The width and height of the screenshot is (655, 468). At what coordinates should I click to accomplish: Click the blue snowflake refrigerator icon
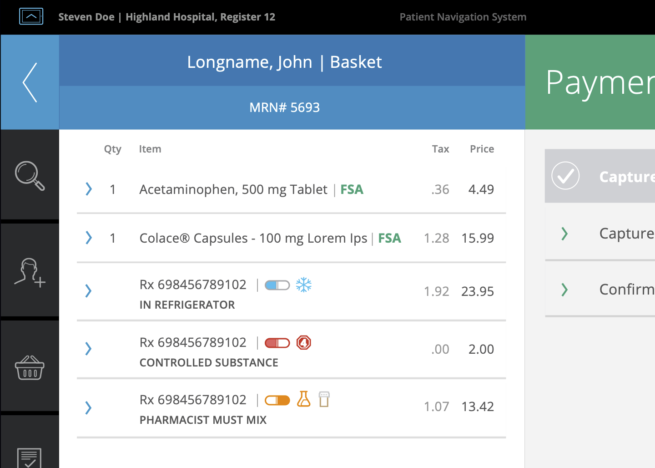pos(304,285)
